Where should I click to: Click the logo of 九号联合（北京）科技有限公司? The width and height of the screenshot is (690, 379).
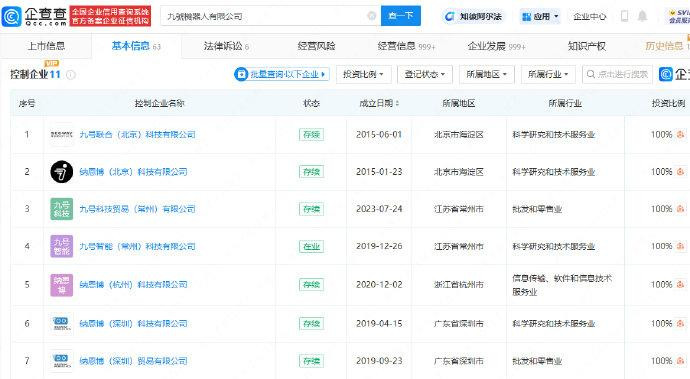[62, 134]
